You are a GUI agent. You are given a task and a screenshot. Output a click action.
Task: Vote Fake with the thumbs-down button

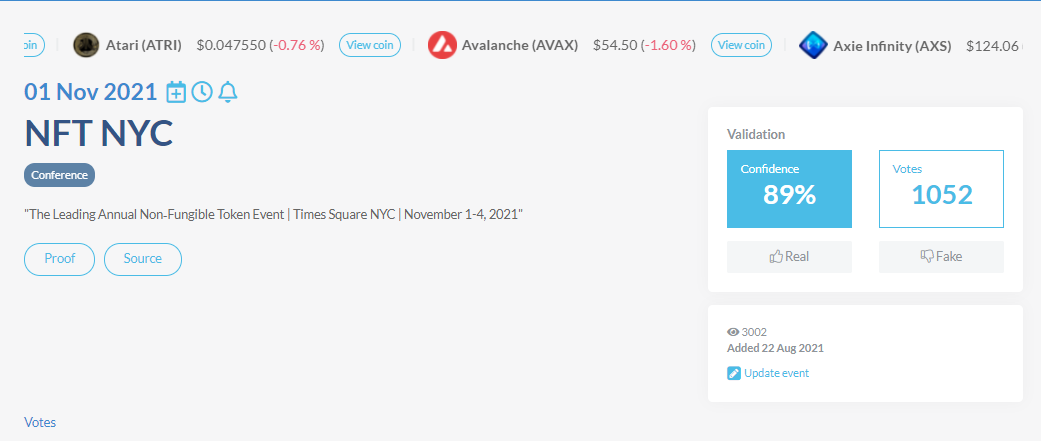(x=941, y=257)
